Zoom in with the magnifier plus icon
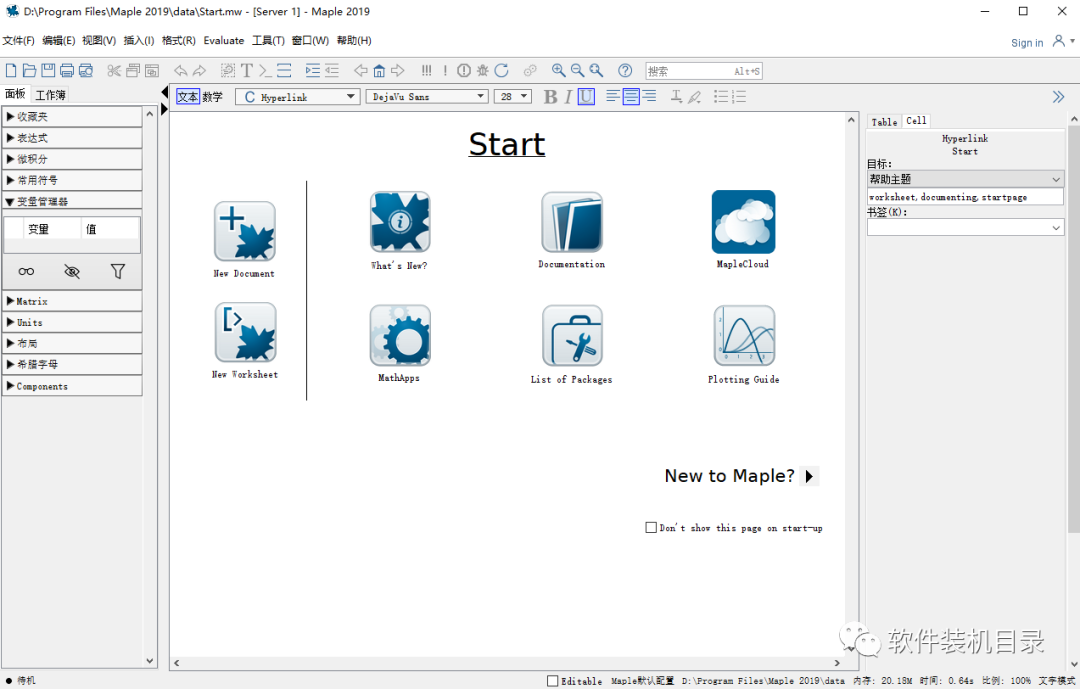 [559, 70]
